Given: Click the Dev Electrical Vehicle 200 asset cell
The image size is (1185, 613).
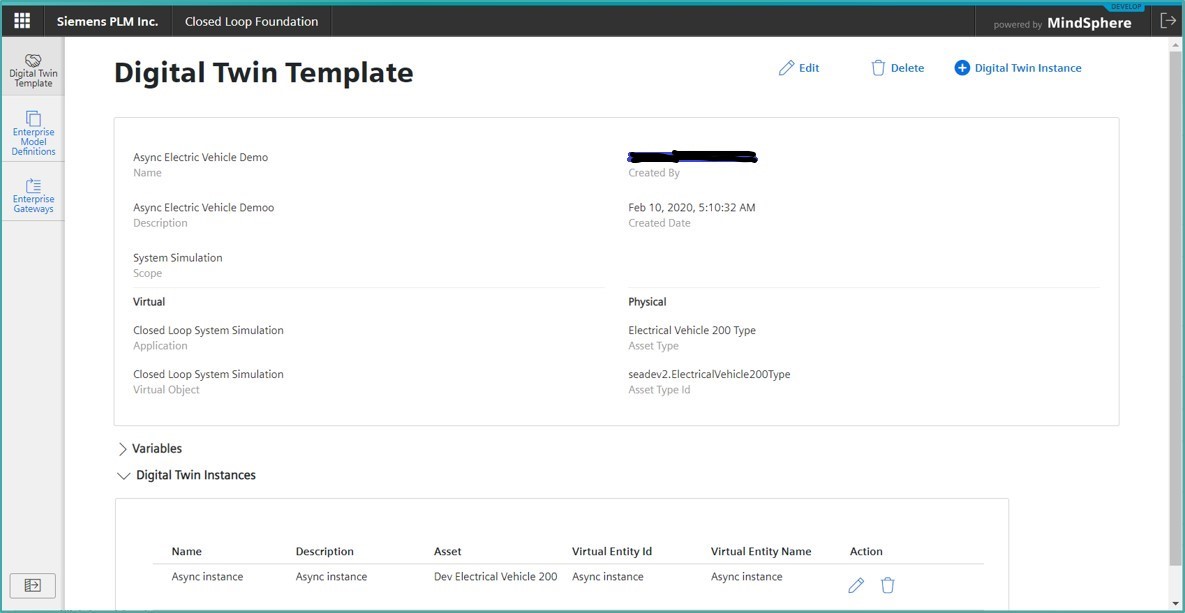Looking at the screenshot, I should (496, 577).
